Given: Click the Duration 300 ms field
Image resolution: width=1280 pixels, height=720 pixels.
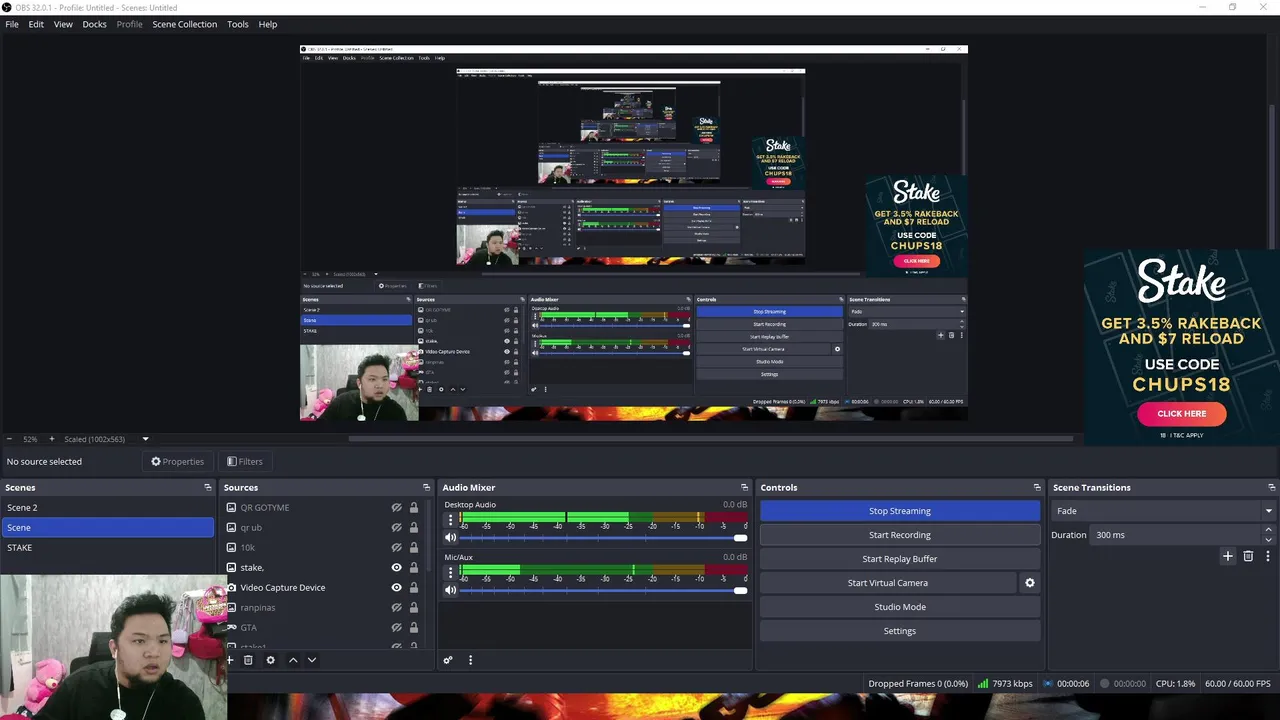Looking at the screenshot, I should pyautogui.click(x=1177, y=535).
